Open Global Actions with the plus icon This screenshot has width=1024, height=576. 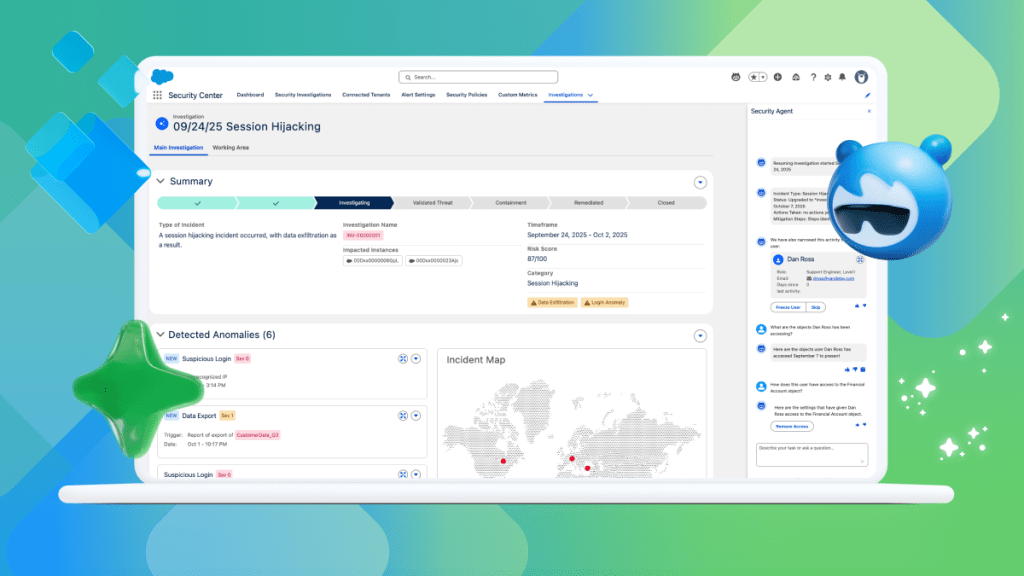coord(778,76)
